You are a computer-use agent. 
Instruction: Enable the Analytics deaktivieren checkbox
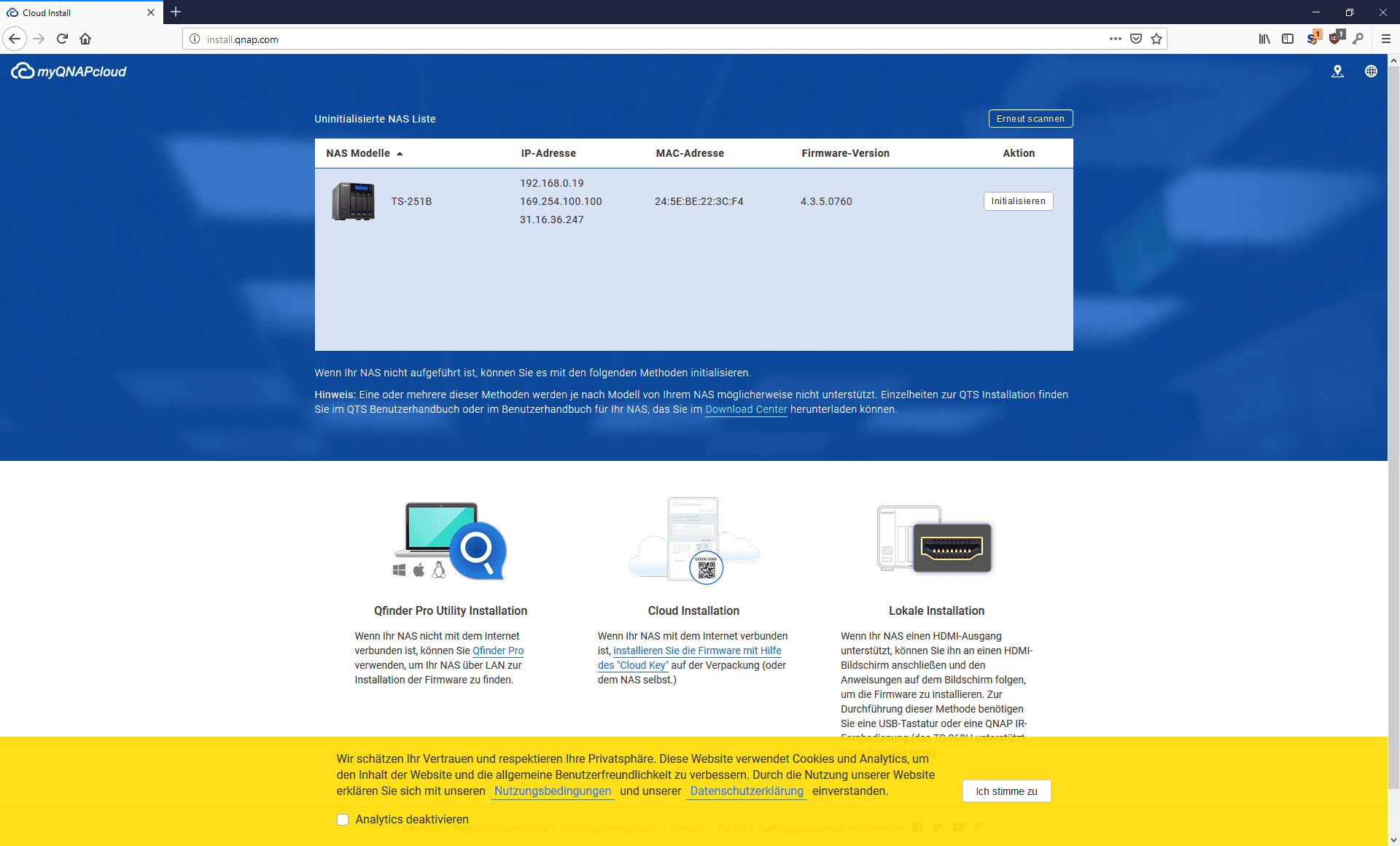343,819
